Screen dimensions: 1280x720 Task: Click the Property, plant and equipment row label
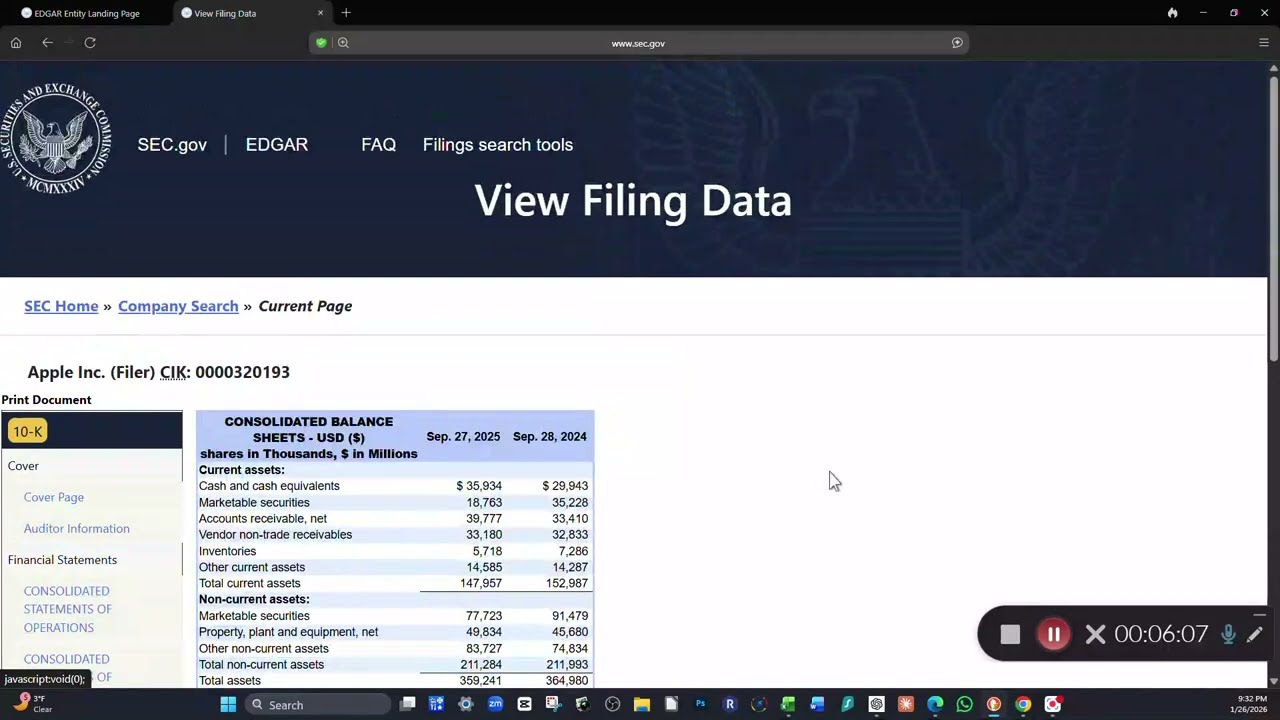(288, 632)
